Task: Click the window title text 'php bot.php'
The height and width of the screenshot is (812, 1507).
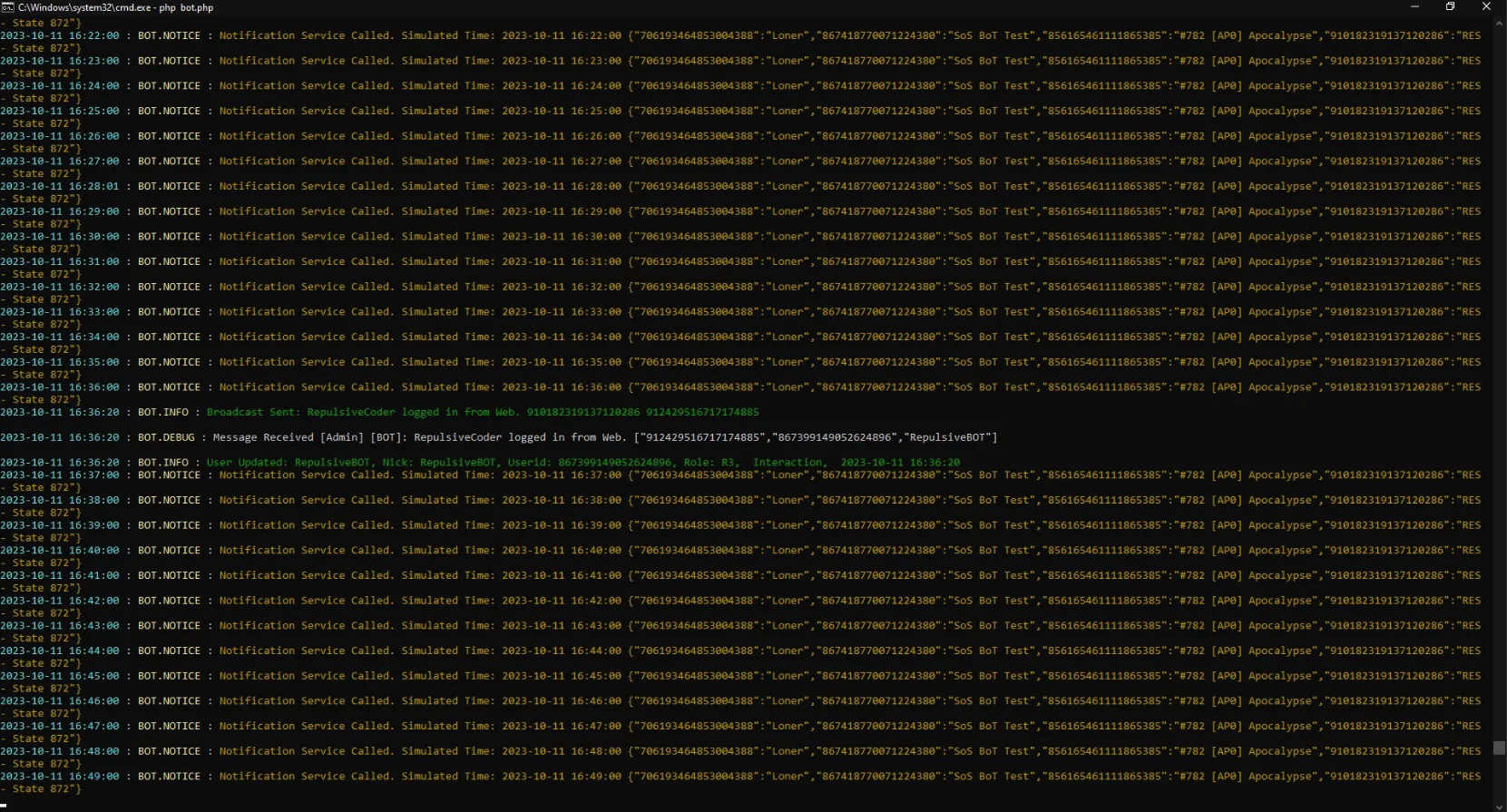Action: coord(186,7)
